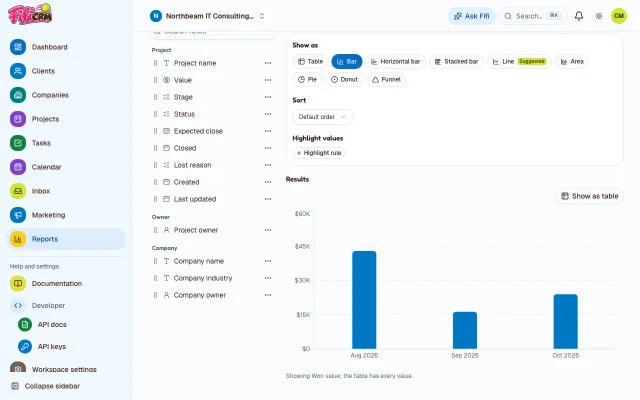Open the Tasks page
This screenshot has width=640, height=400.
[65, 143]
